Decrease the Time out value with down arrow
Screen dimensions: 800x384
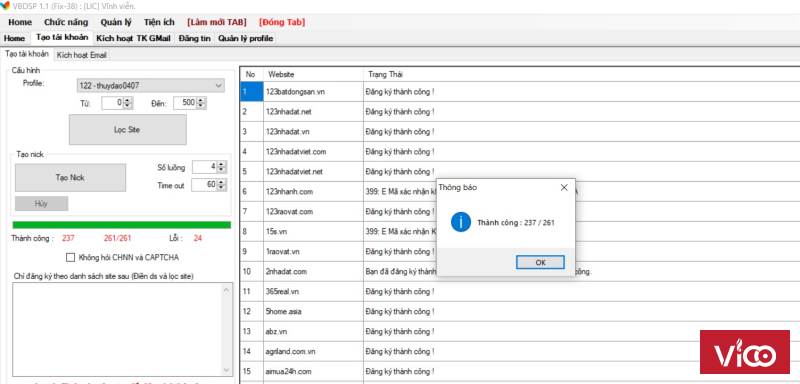[x=221, y=188]
